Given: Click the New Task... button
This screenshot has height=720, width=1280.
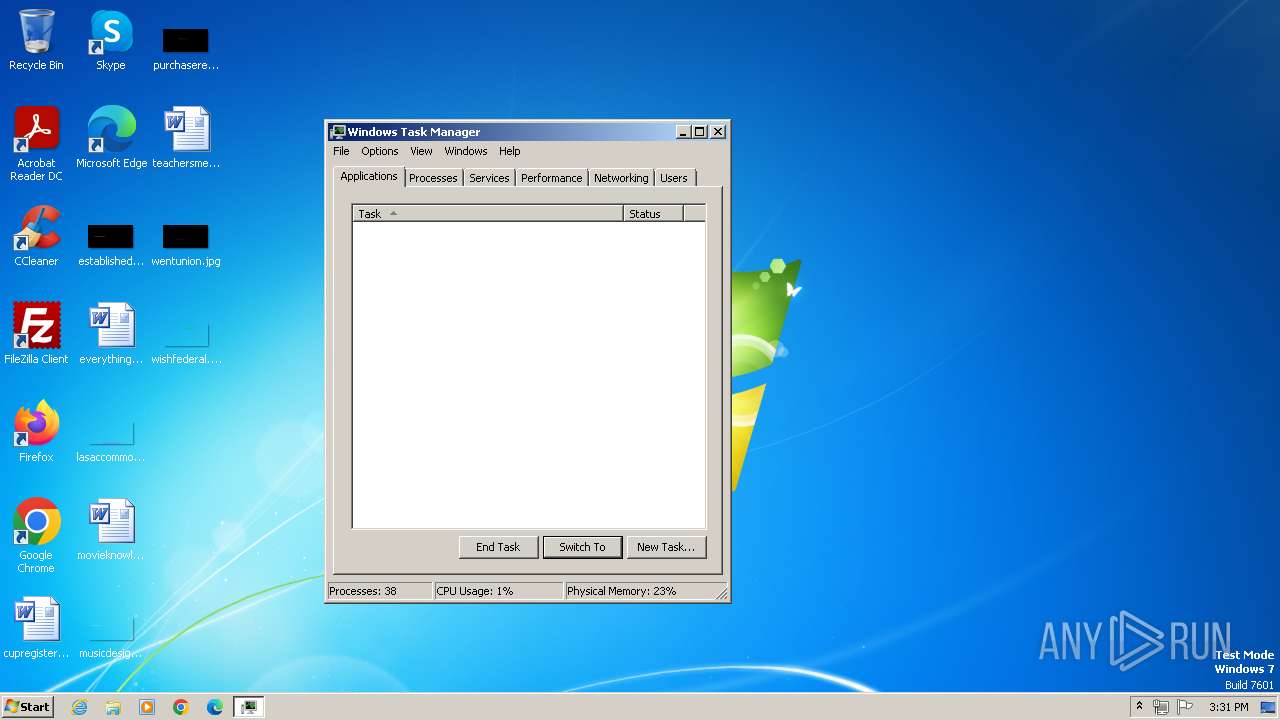Looking at the screenshot, I should coord(666,547).
